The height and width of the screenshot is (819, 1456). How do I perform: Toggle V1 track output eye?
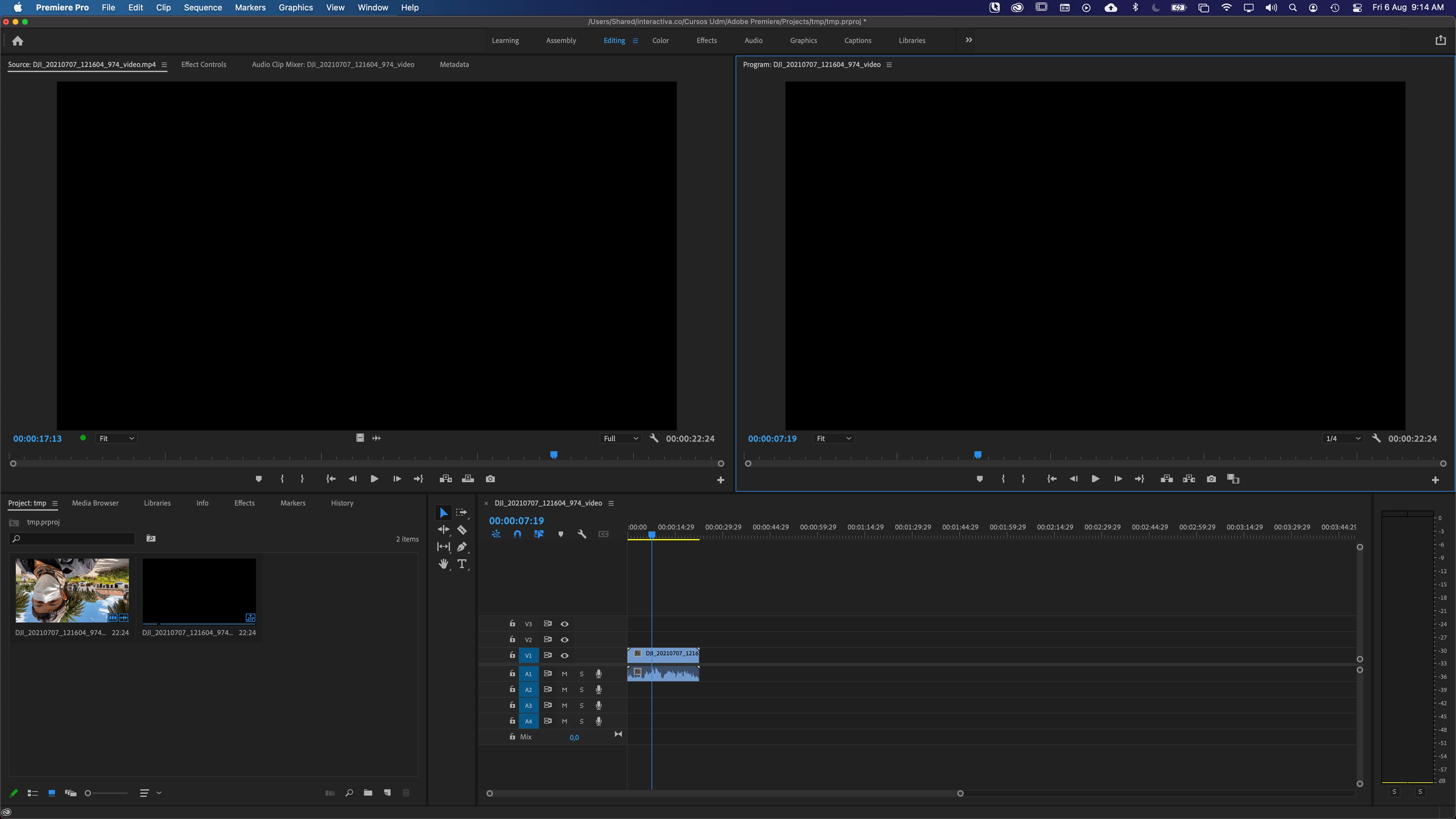[564, 656]
